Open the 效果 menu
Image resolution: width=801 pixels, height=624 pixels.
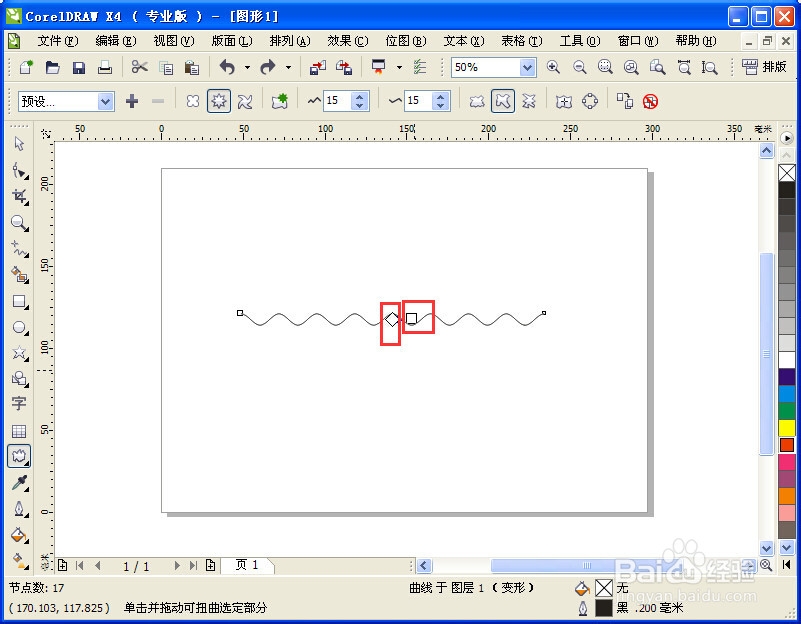click(x=346, y=42)
